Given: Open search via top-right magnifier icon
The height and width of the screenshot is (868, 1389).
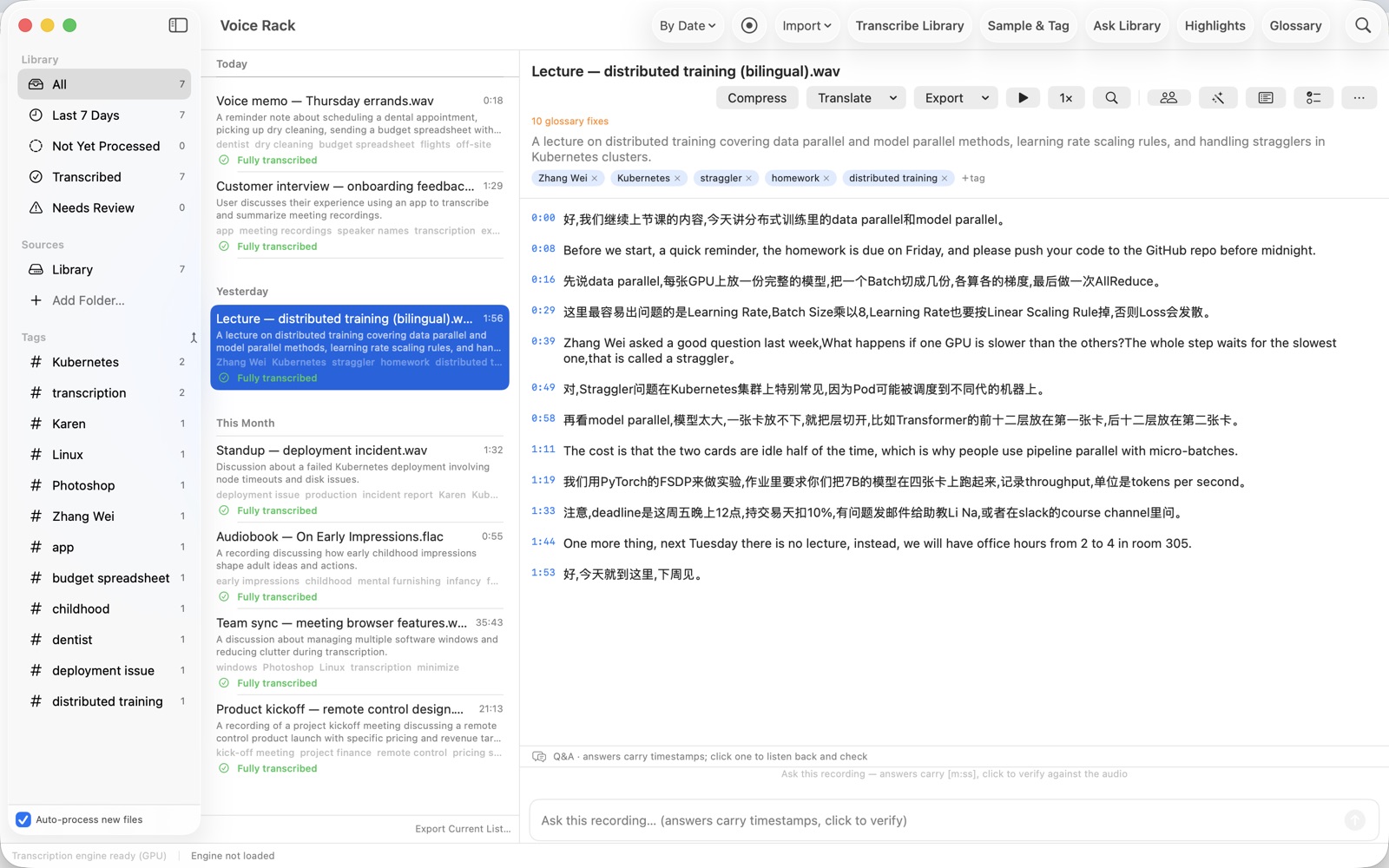Looking at the screenshot, I should (x=1363, y=25).
